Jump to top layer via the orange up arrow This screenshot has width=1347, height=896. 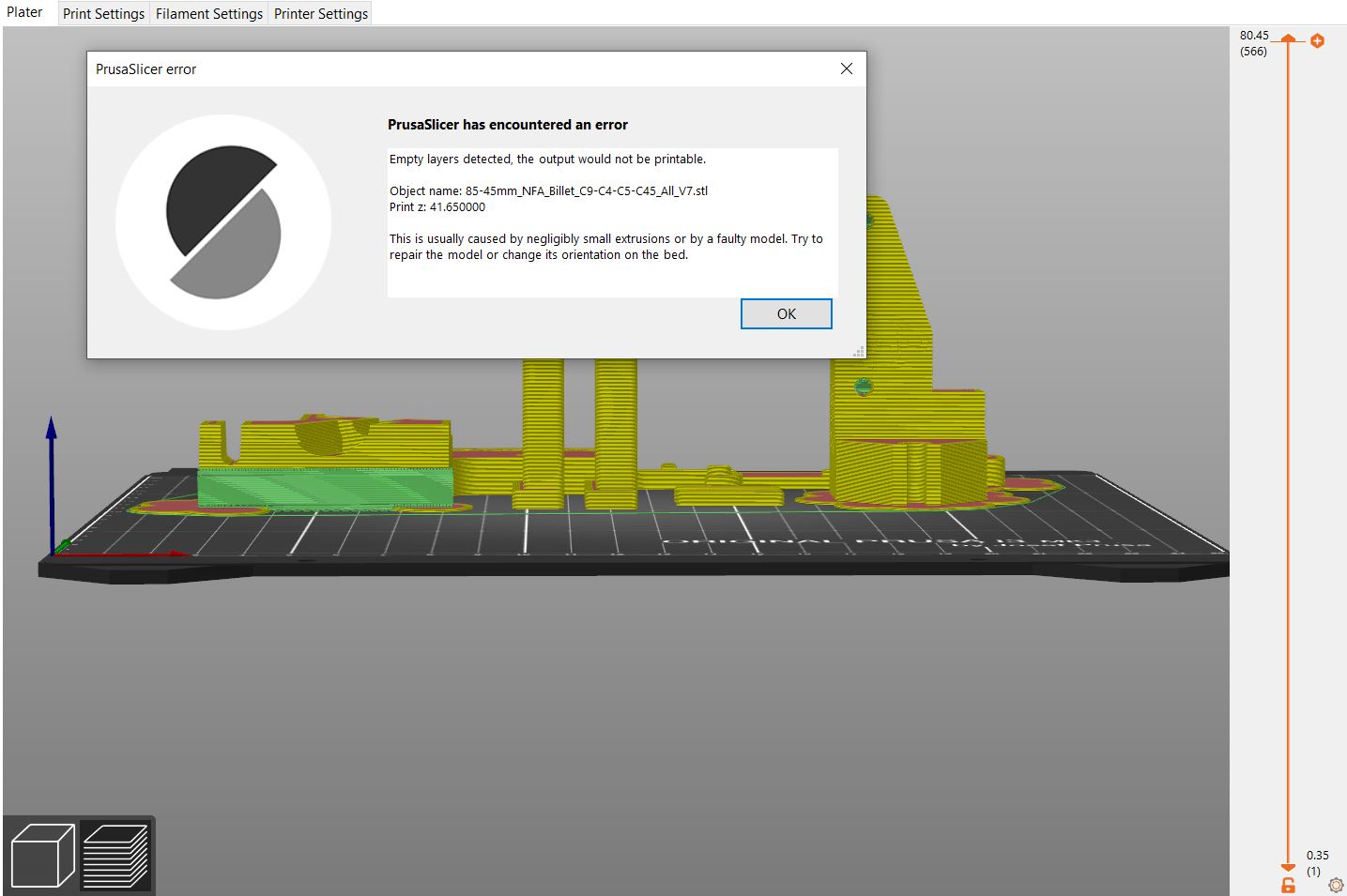click(1287, 39)
